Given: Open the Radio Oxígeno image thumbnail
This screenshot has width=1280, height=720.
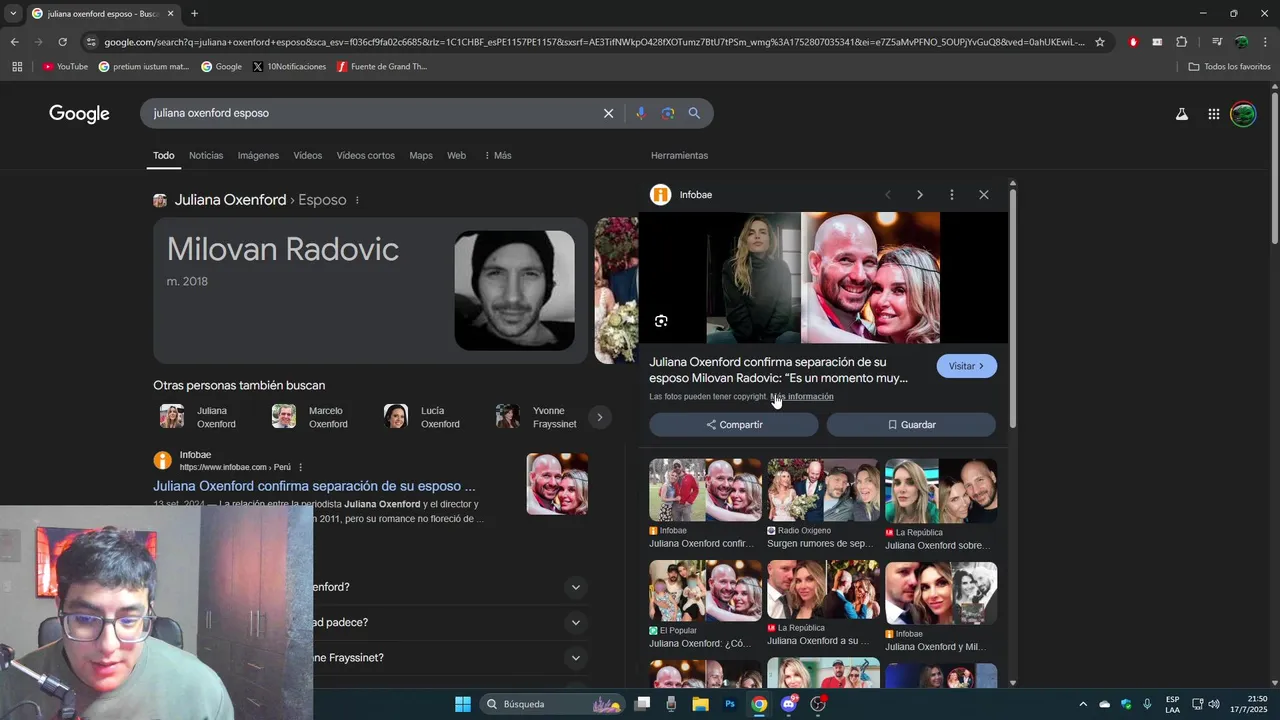Looking at the screenshot, I should 823,490.
